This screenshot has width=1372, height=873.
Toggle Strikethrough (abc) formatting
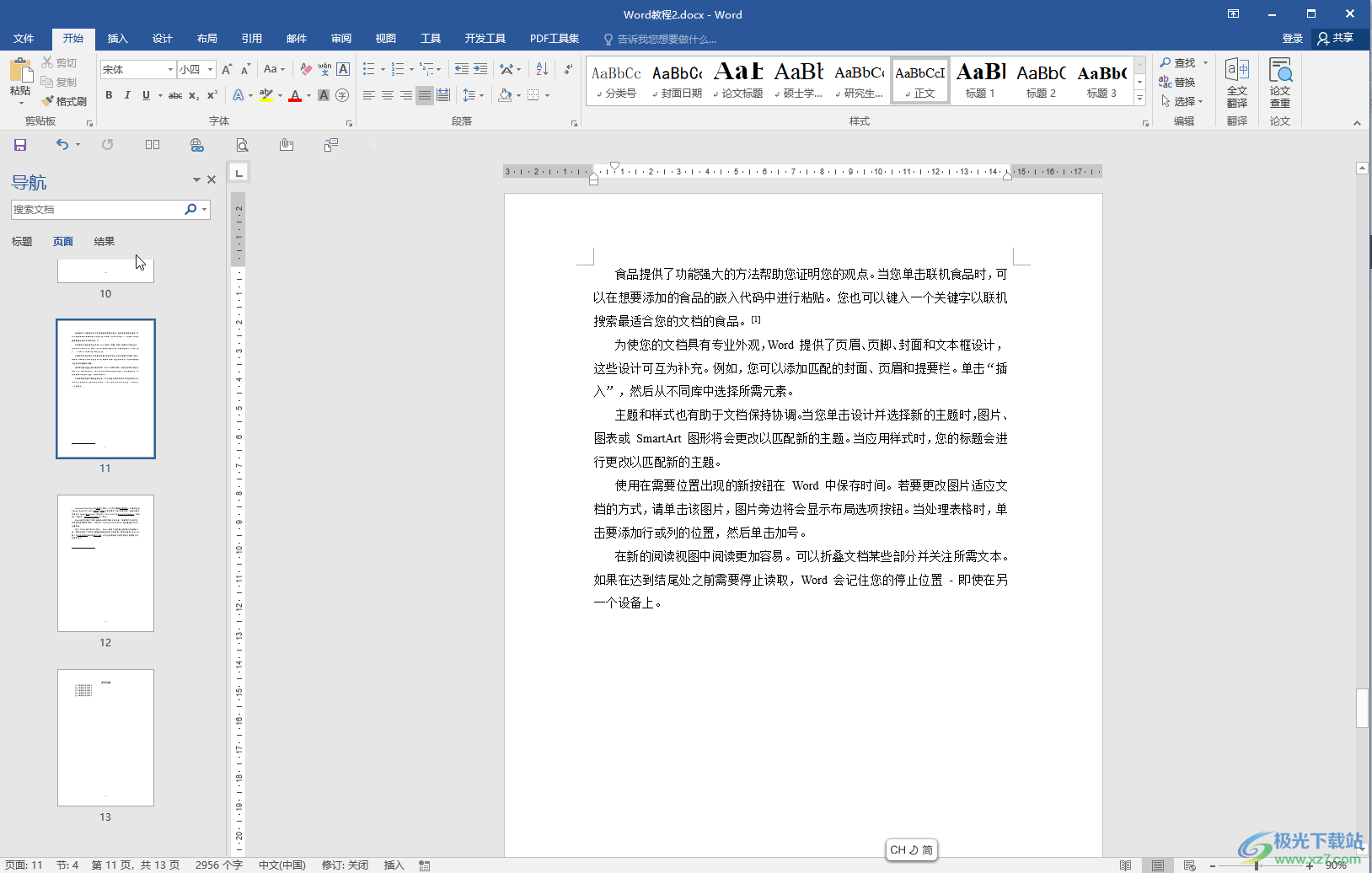(175, 95)
